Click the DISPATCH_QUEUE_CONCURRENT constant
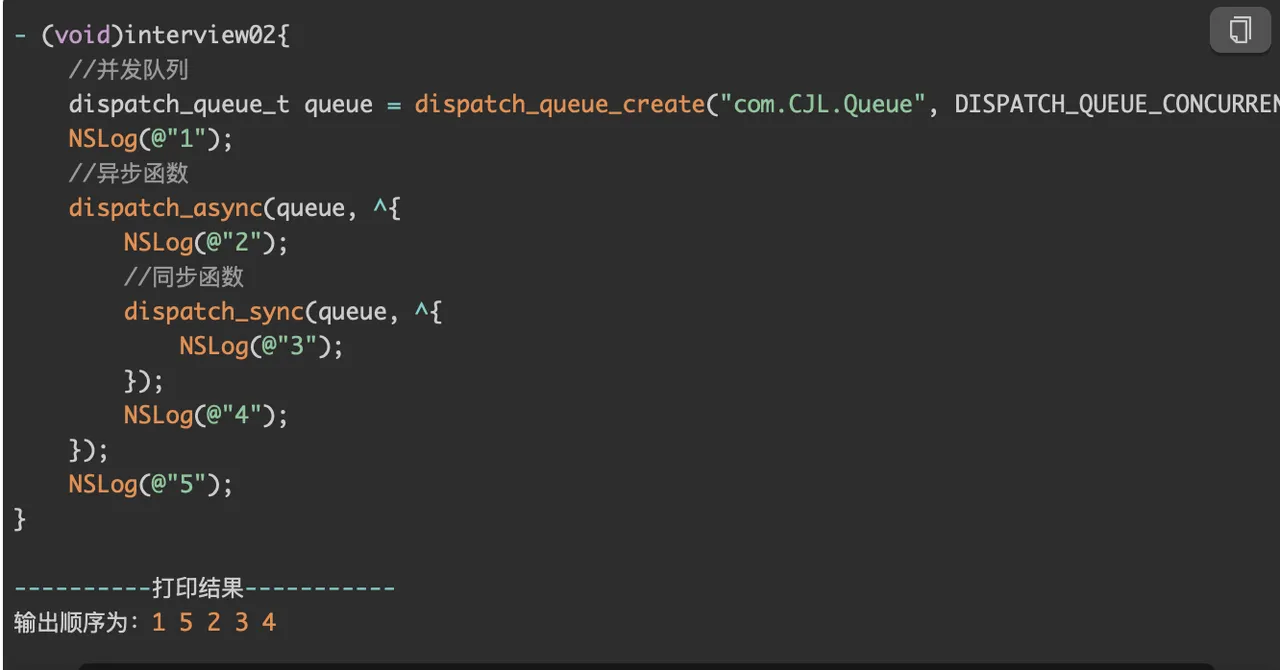1280x670 pixels. (1117, 105)
